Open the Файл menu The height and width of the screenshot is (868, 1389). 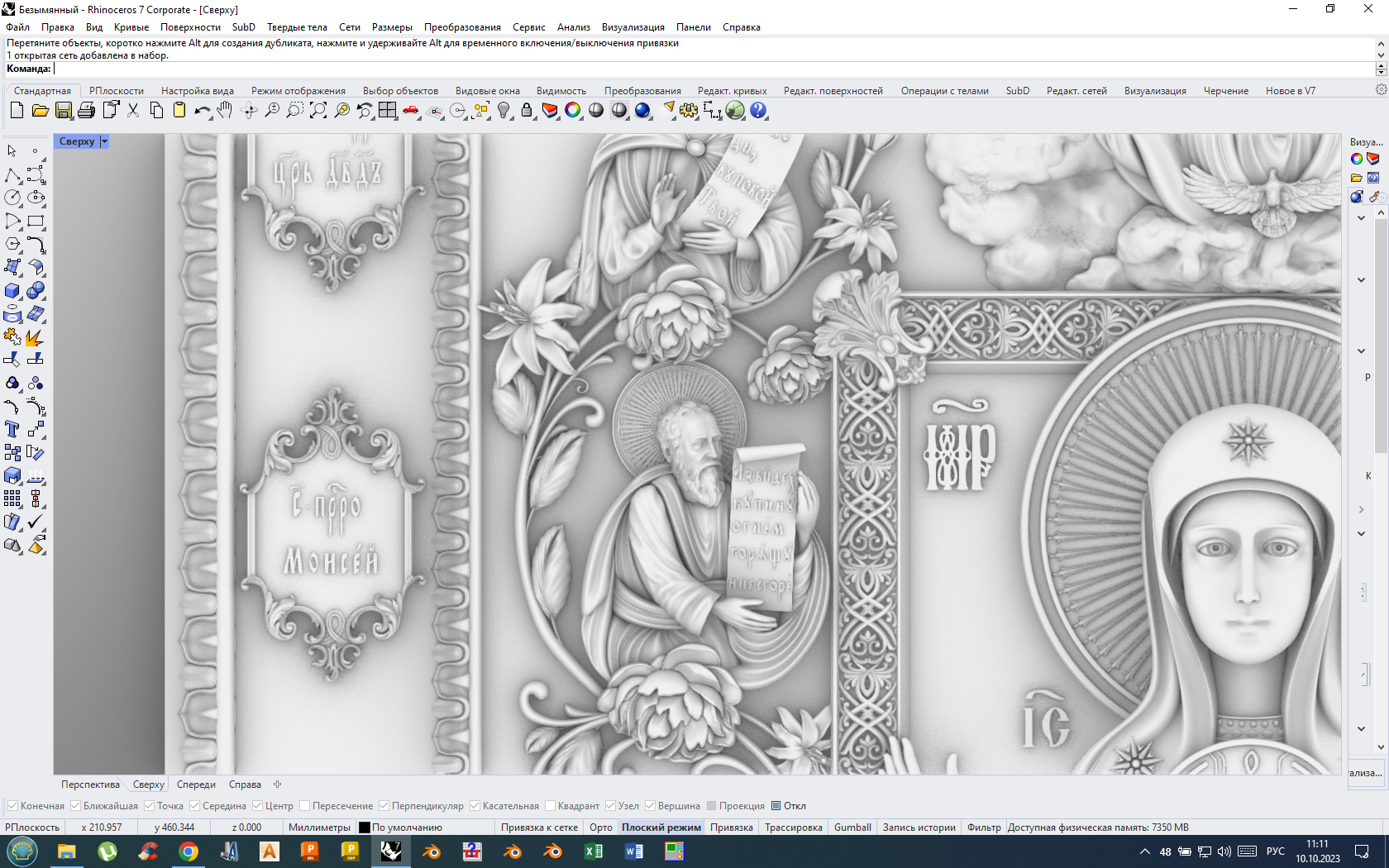pyautogui.click(x=17, y=27)
